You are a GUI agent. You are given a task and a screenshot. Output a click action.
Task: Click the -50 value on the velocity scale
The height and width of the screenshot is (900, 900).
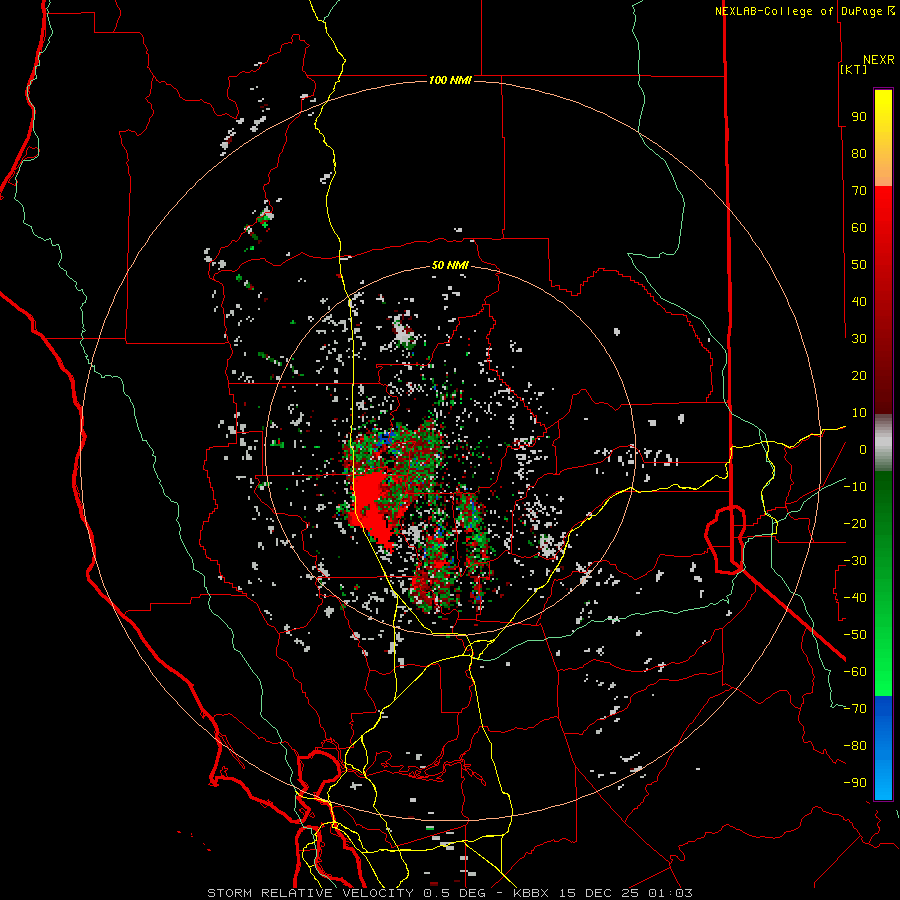tap(855, 635)
